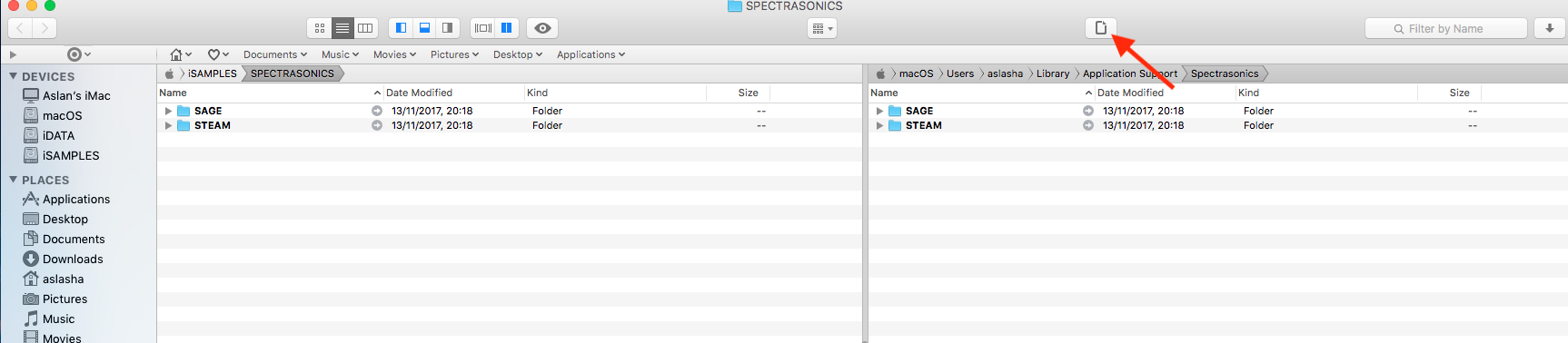The width and height of the screenshot is (1568, 343).
Task: Open the Applications menu in favorites bar
Action: click(590, 54)
